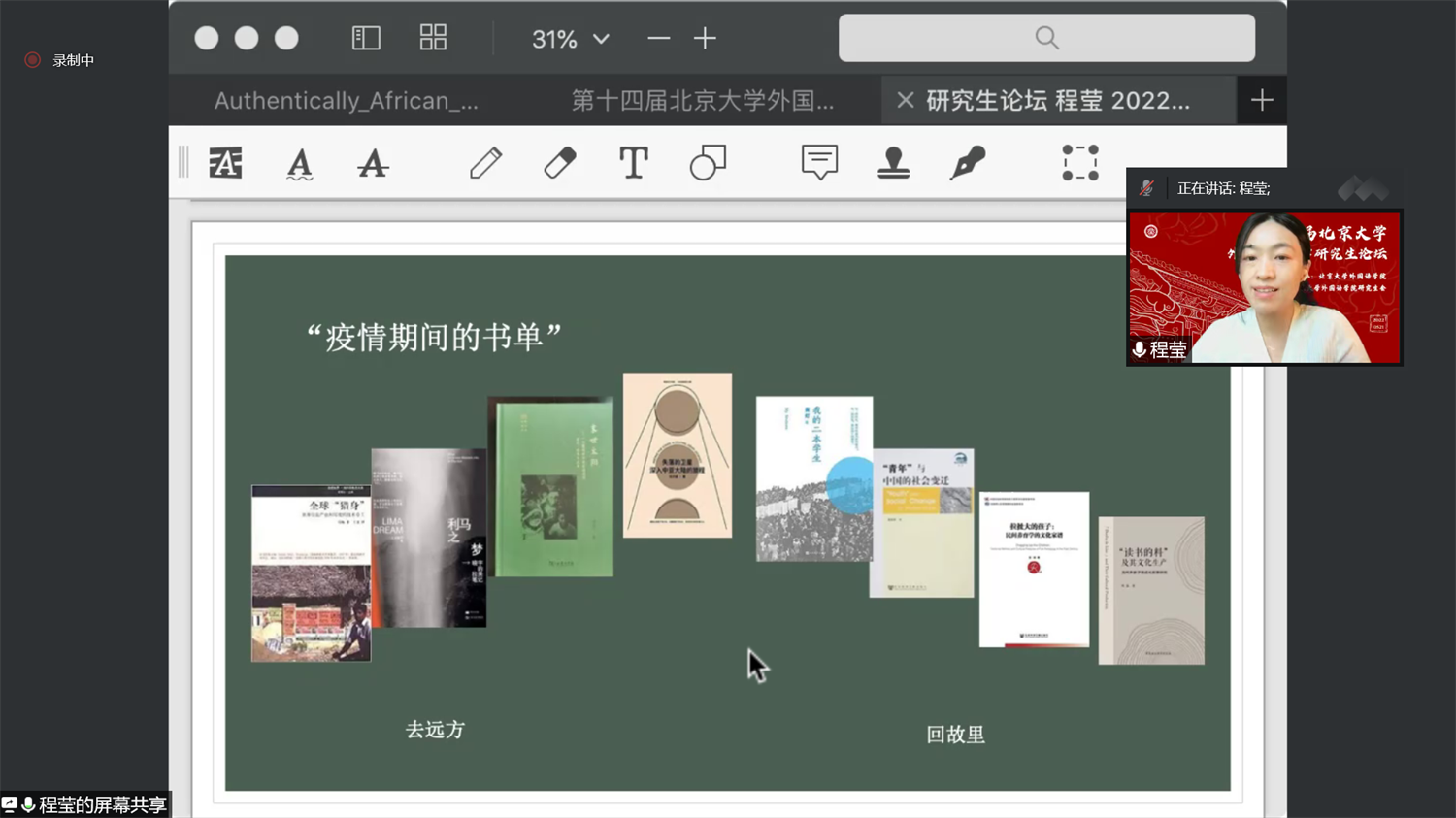
Task: Add a comment note annotation
Action: point(819,163)
